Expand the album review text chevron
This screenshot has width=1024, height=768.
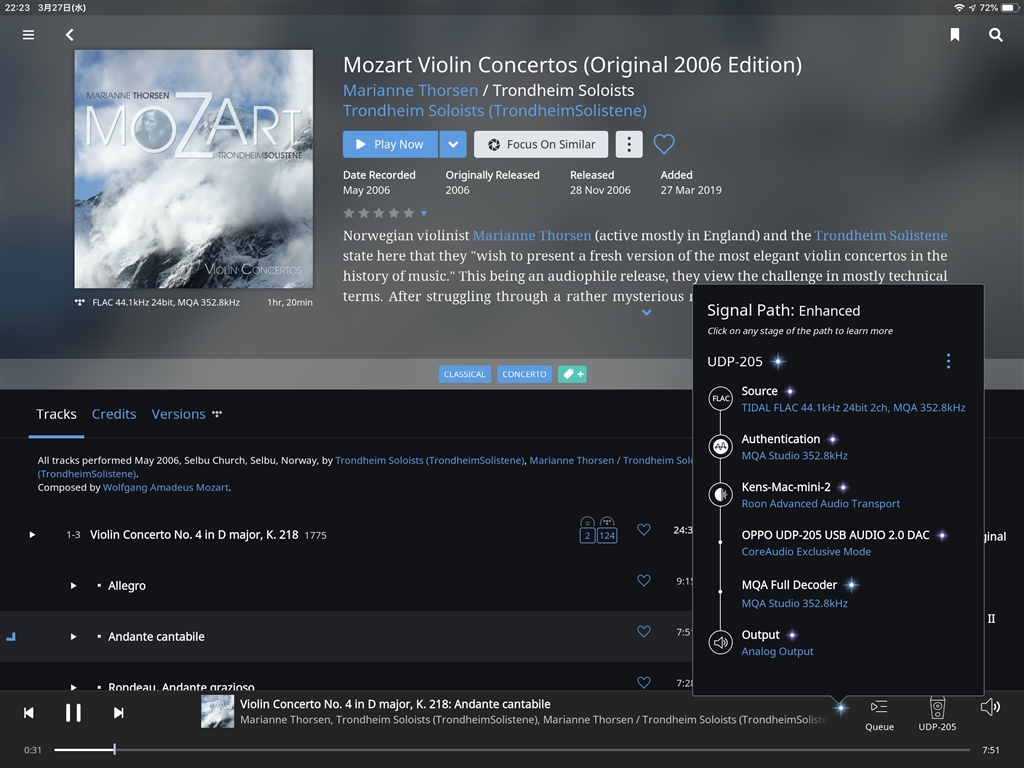click(646, 313)
